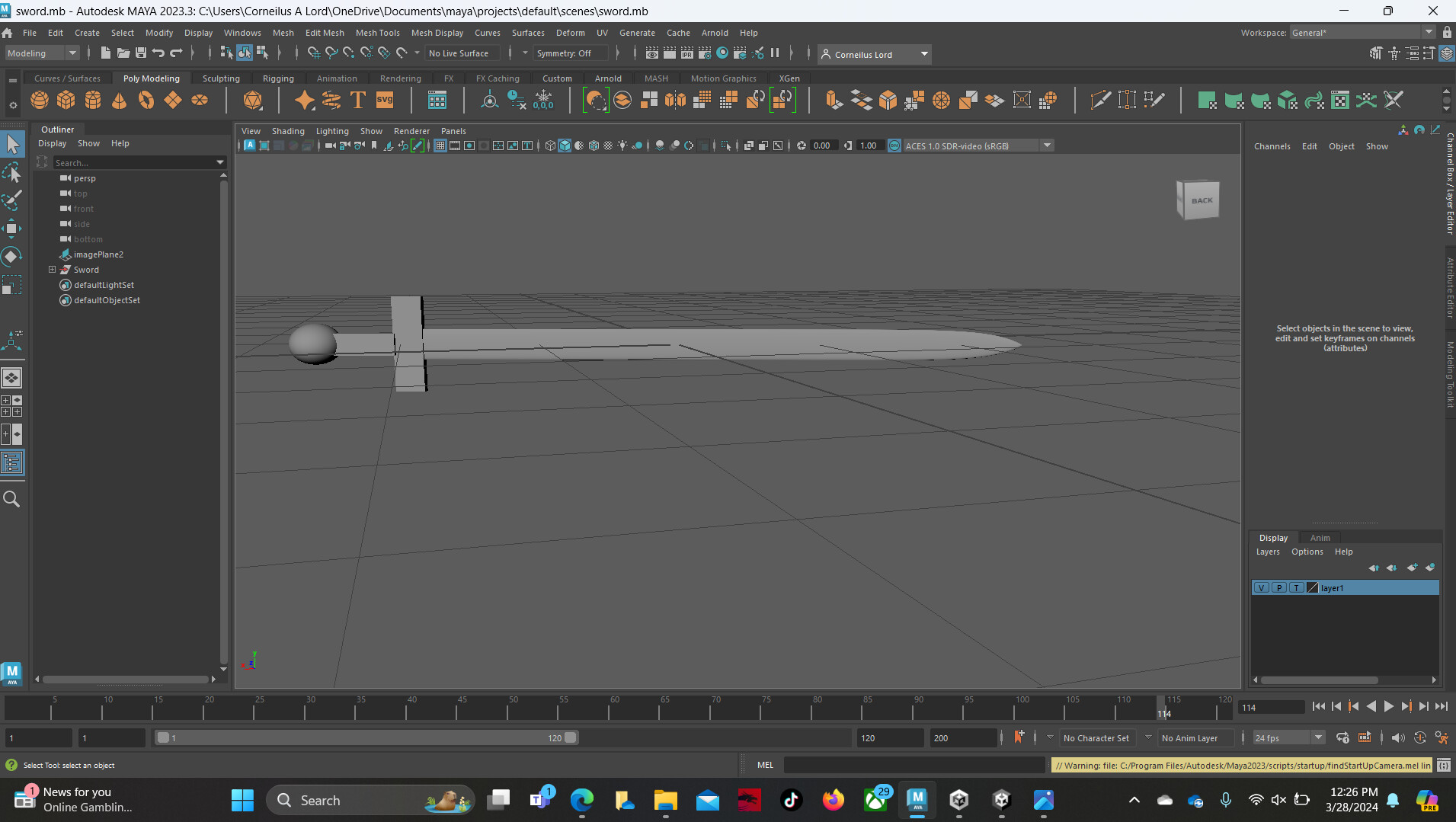Toggle visibility of layer1 with the V toggle

coord(1262,587)
